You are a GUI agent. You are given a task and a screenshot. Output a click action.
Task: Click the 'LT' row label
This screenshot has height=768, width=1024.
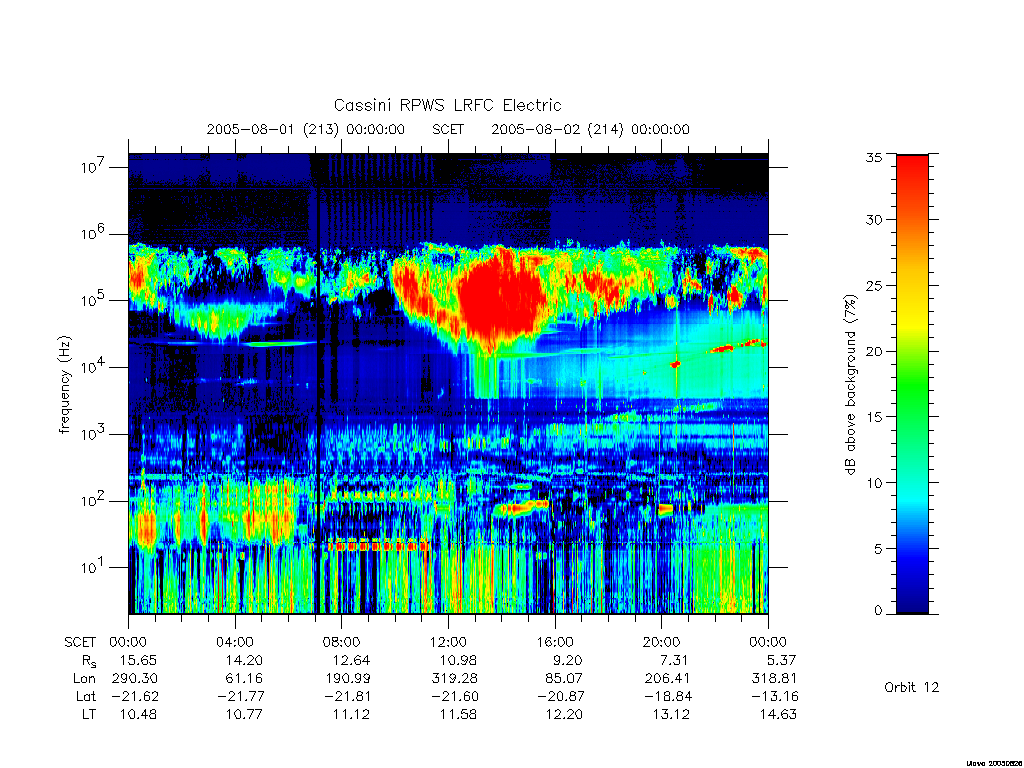[x=89, y=714]
